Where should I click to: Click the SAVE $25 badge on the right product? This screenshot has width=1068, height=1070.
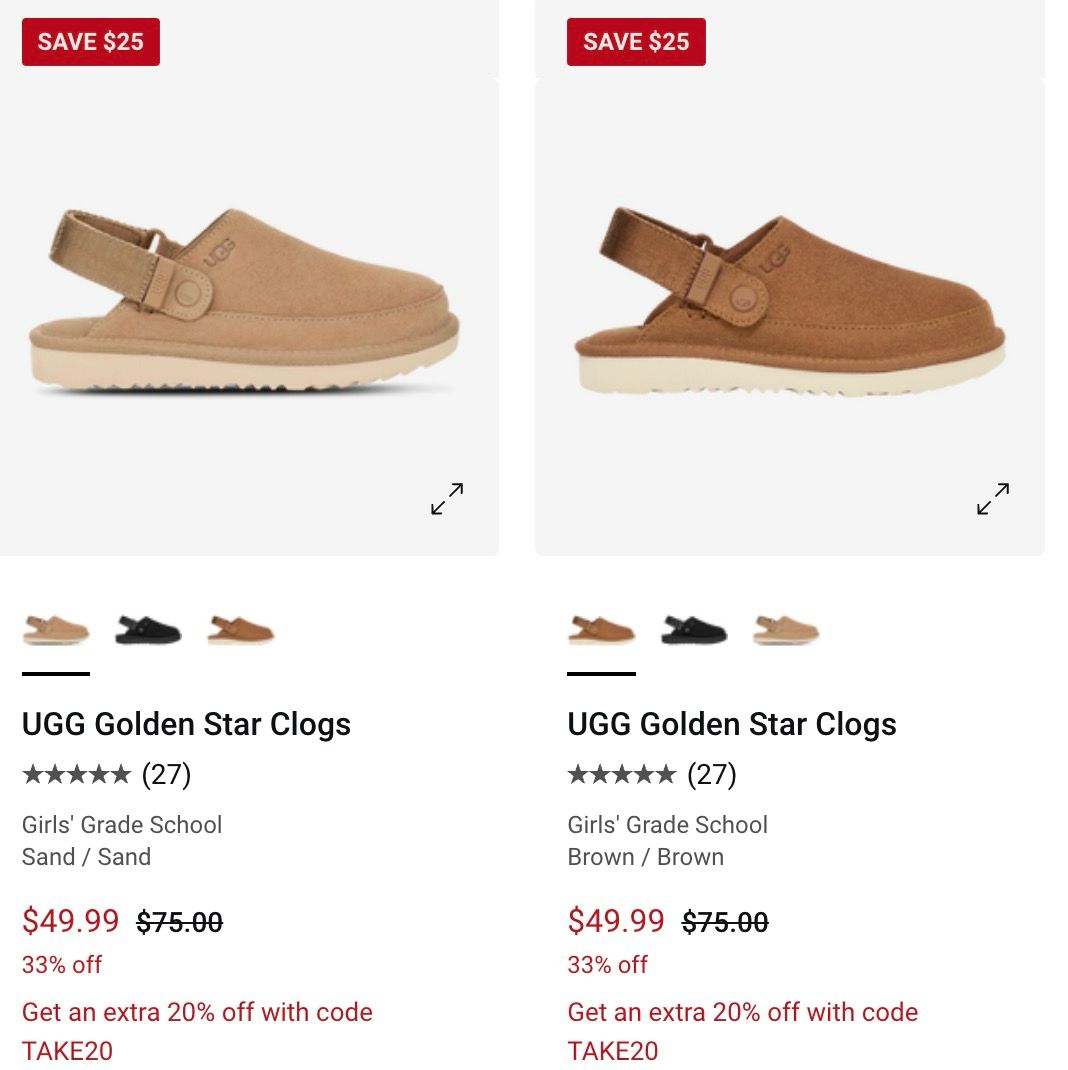coord(636,41)
